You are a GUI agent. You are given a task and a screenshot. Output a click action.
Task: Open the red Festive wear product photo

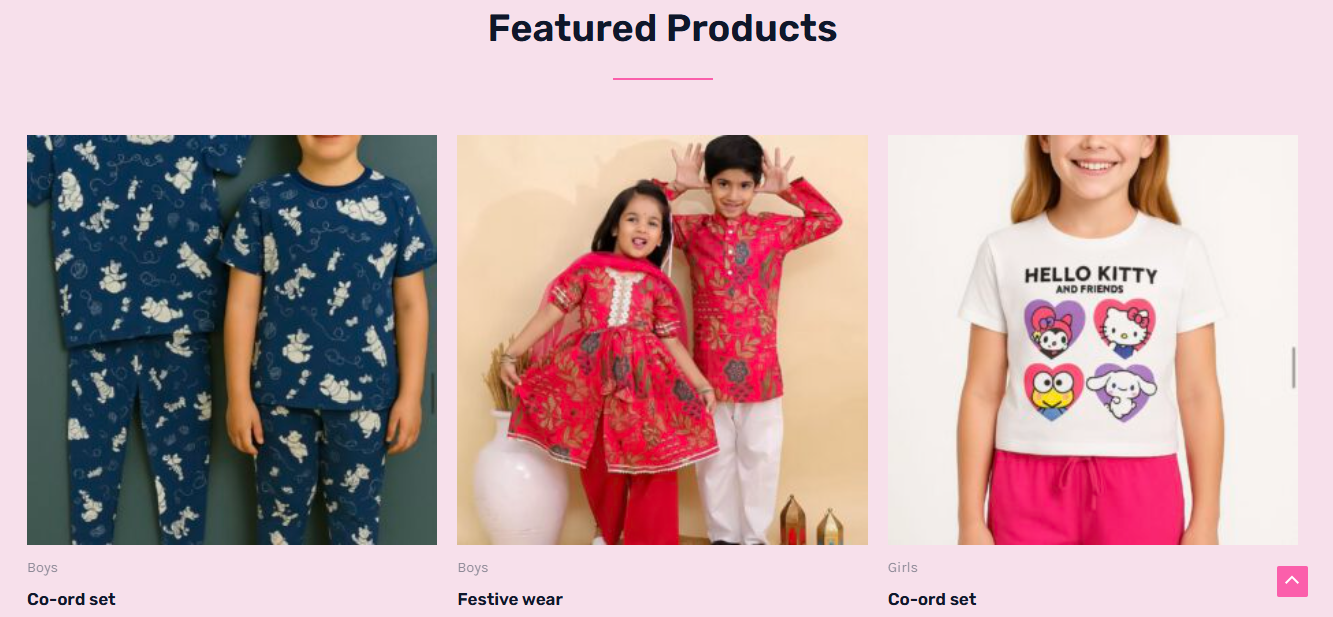click(x=662, y=340)
